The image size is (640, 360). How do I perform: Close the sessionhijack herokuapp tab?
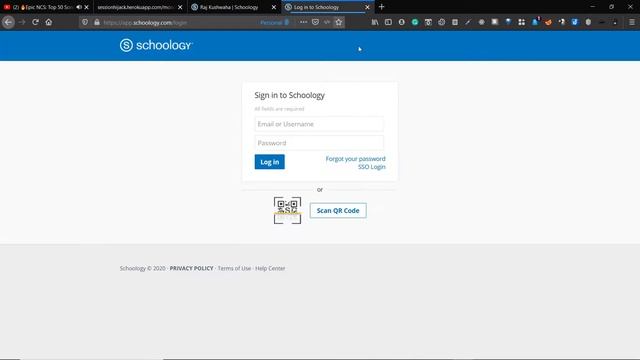tap(180, 7)
